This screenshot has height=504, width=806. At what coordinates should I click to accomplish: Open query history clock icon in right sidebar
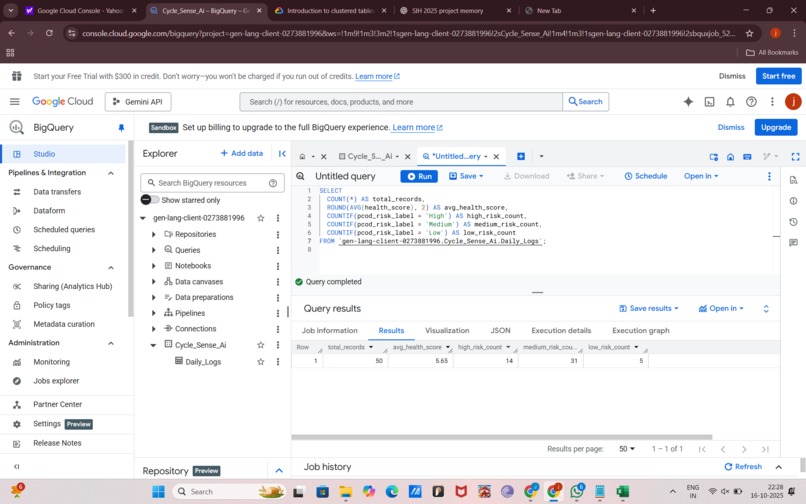coord(793,222)
